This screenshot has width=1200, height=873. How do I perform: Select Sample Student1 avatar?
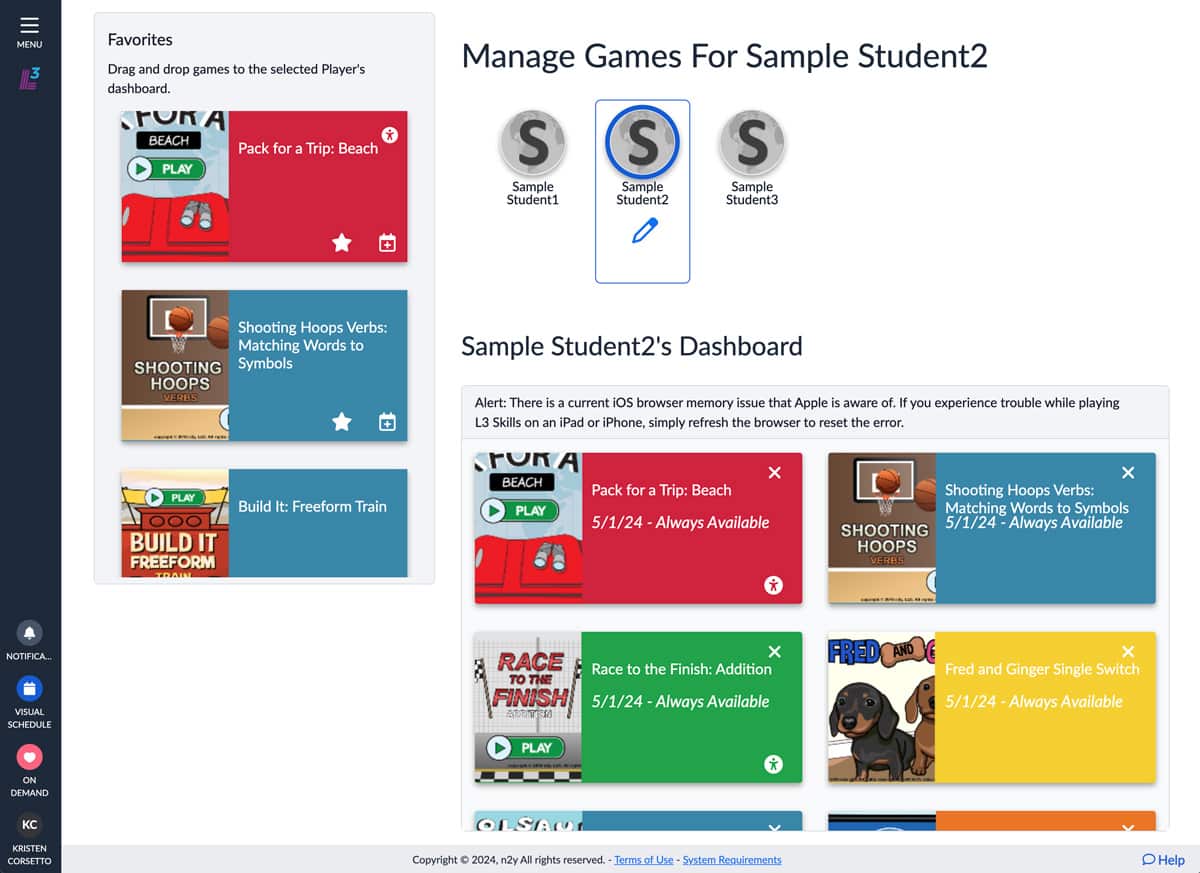533,144
